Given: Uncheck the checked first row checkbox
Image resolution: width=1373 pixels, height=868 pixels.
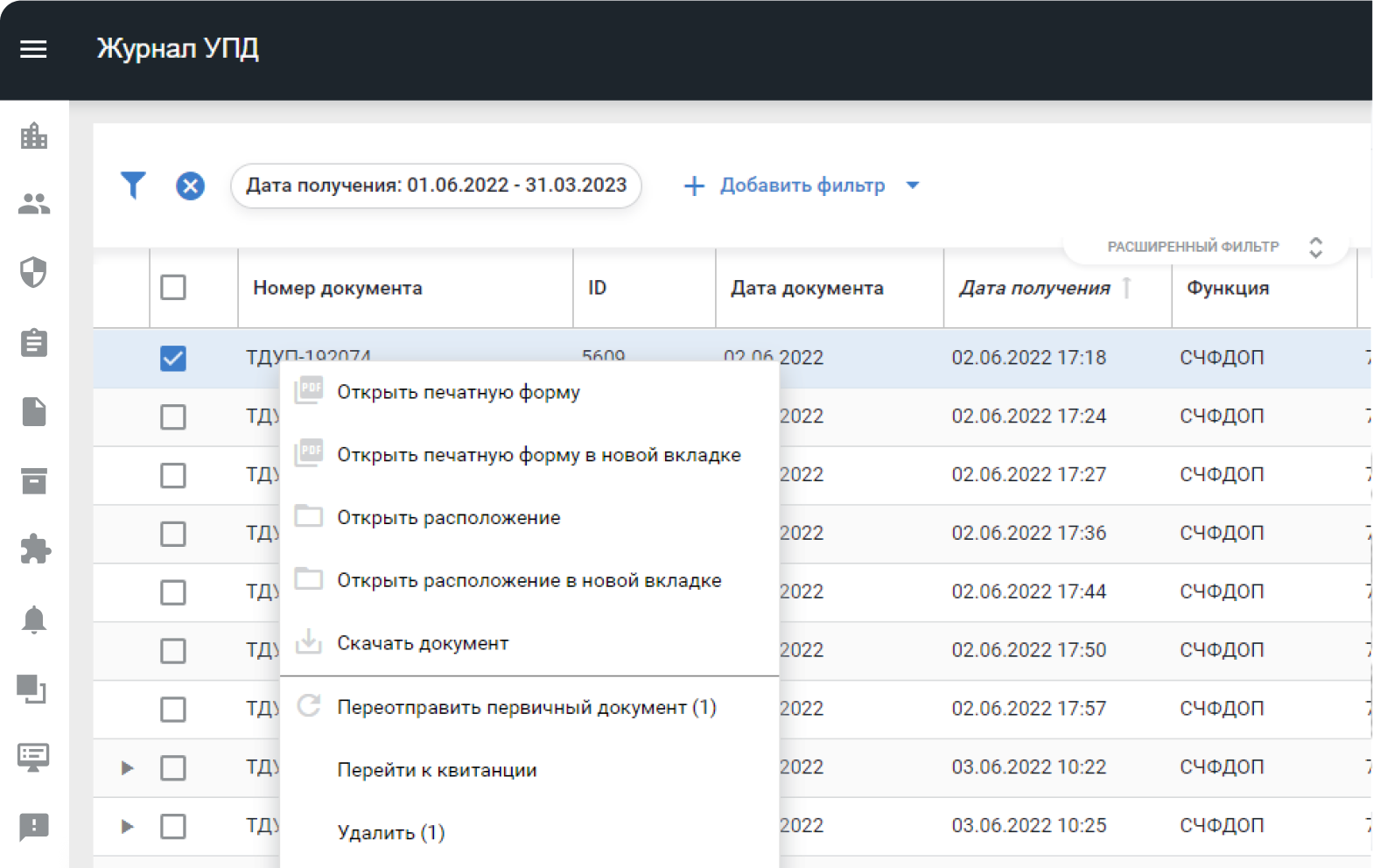Looking at the screenshot, I should click(173, 358).
